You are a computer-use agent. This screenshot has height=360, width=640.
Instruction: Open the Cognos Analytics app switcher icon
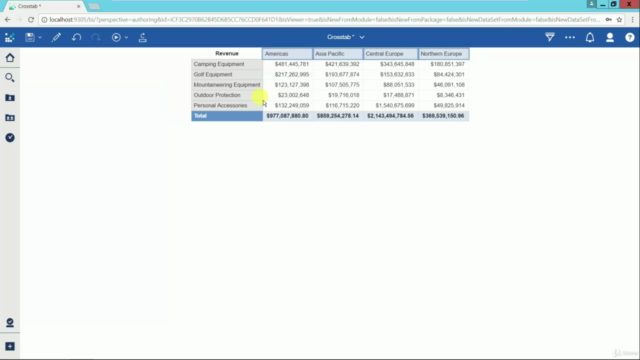tap(10, 38)
